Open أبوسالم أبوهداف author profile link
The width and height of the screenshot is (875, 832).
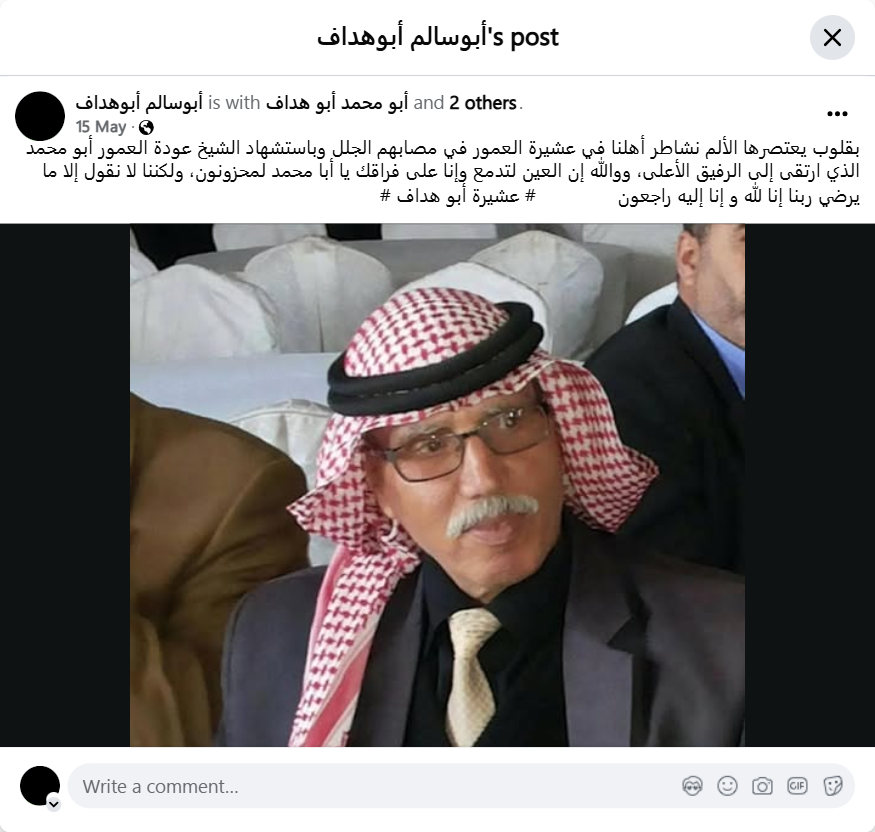tap(139, 103)
